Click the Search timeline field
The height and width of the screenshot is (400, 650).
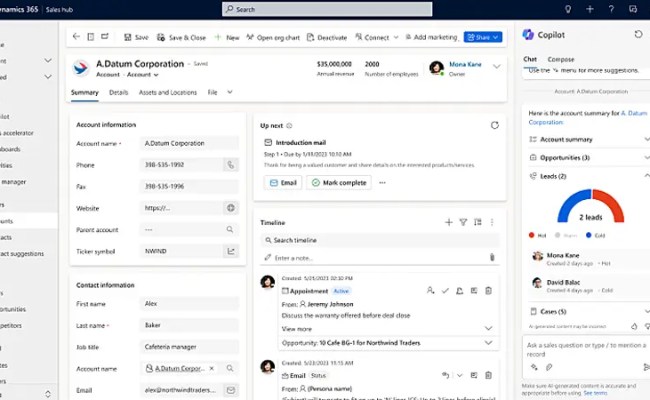(x=380, y=240)
